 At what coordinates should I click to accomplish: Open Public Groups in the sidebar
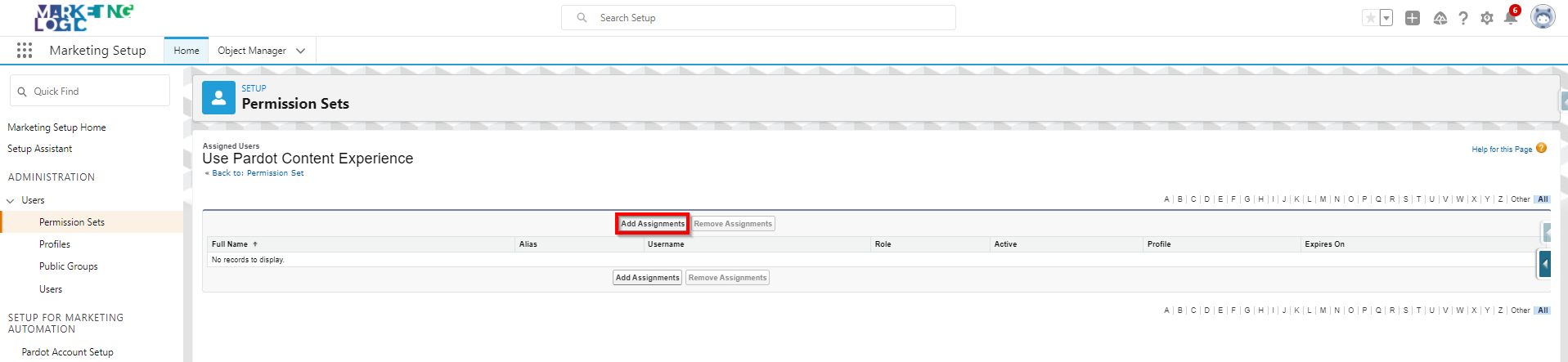[69, 266]
